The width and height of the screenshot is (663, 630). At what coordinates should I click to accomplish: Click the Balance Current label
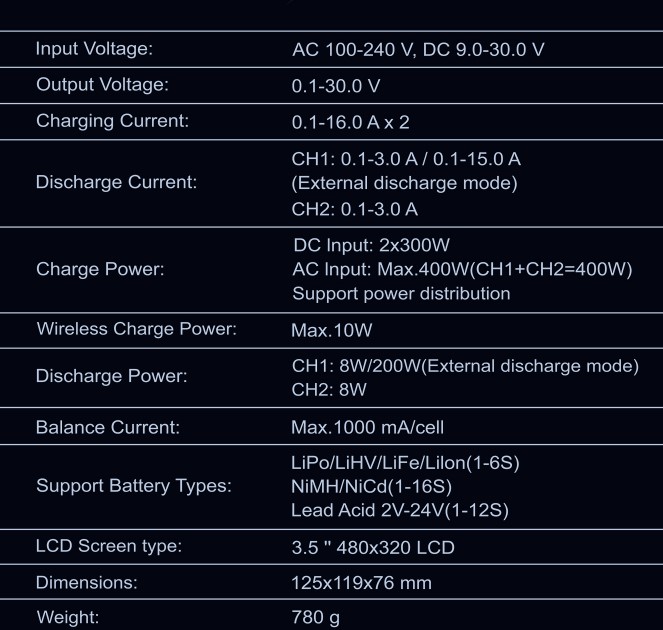(x=107, y=427)
